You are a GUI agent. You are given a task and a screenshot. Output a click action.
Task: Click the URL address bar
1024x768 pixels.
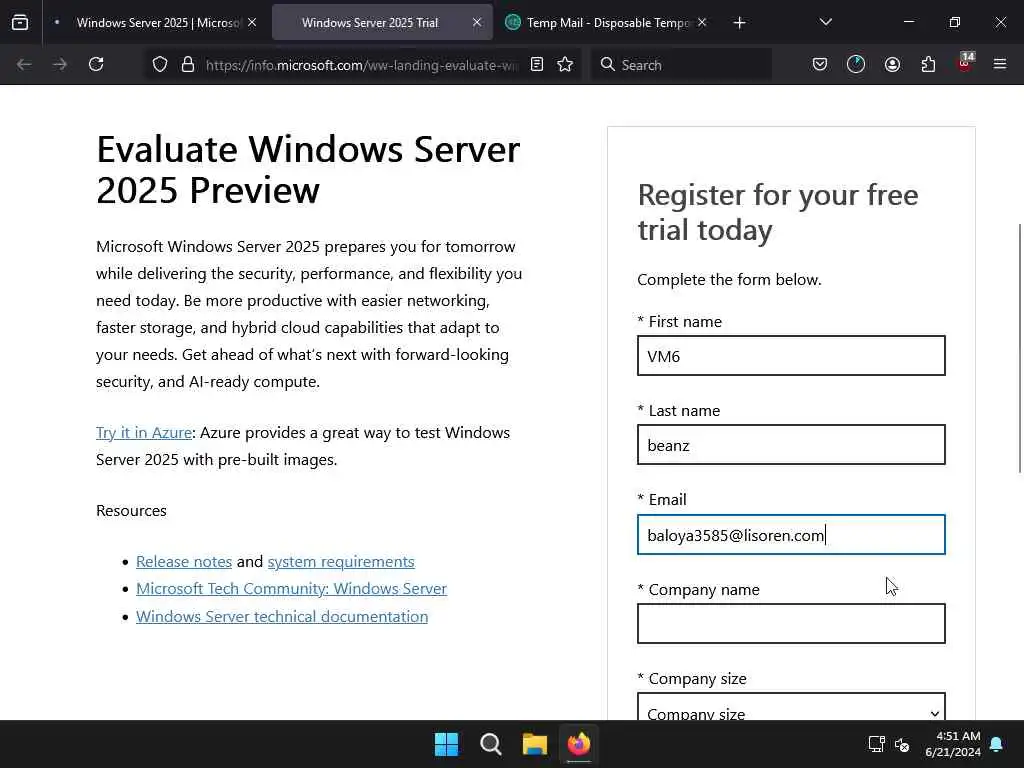[362, 65]
